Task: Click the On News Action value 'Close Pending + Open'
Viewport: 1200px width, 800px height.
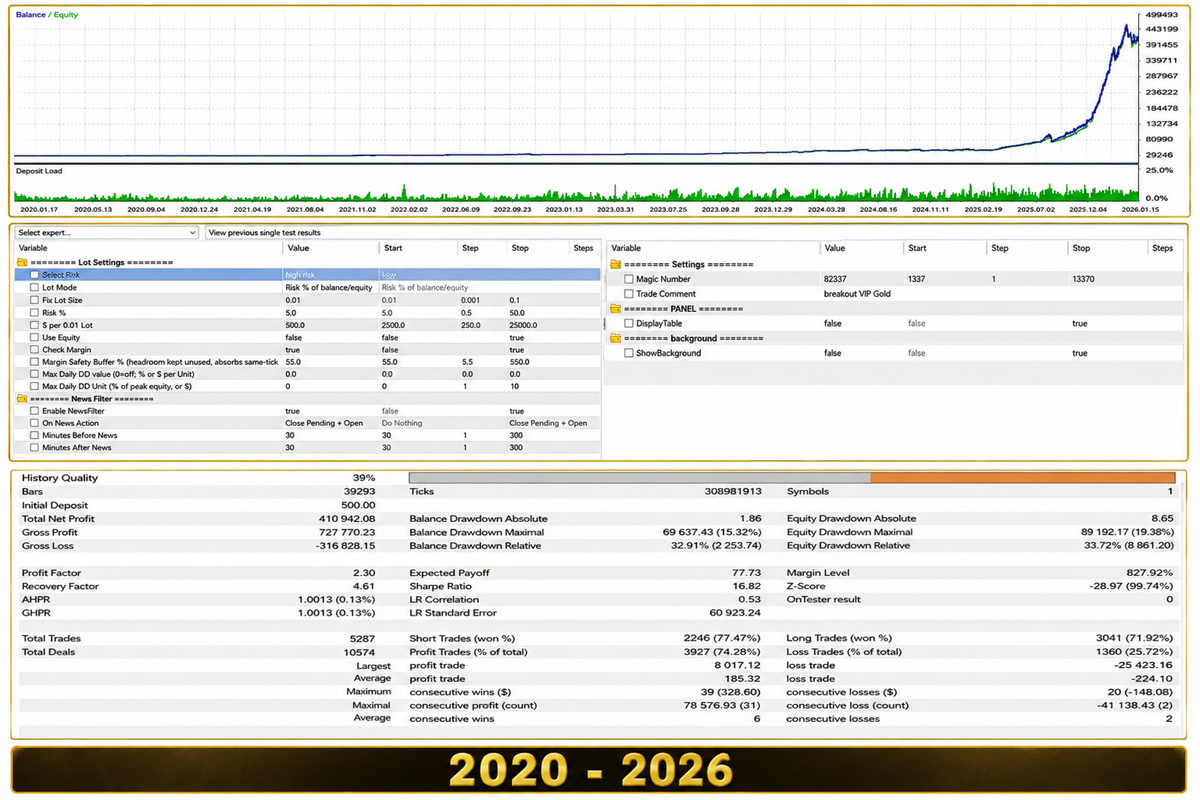Action: [324, 423]
